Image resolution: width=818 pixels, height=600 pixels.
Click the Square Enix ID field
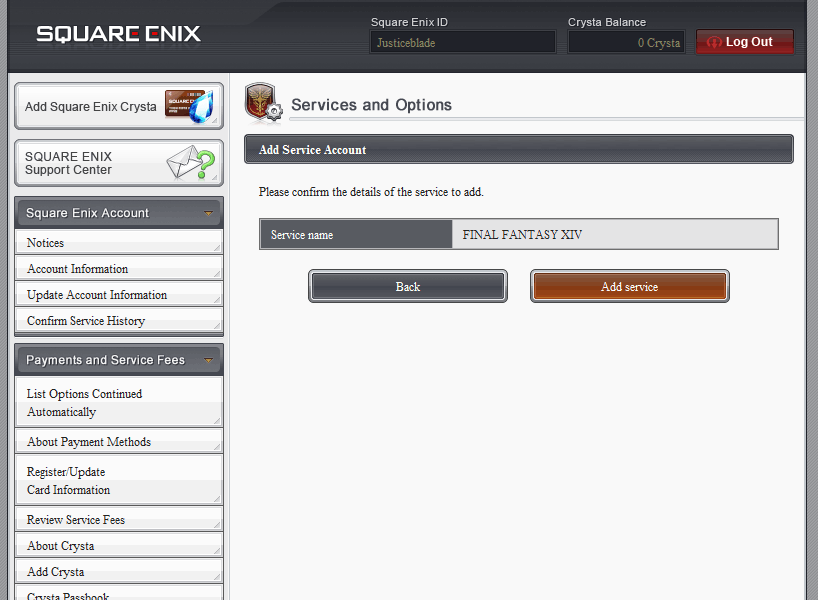pyautogui.click(x=463, y=43)
